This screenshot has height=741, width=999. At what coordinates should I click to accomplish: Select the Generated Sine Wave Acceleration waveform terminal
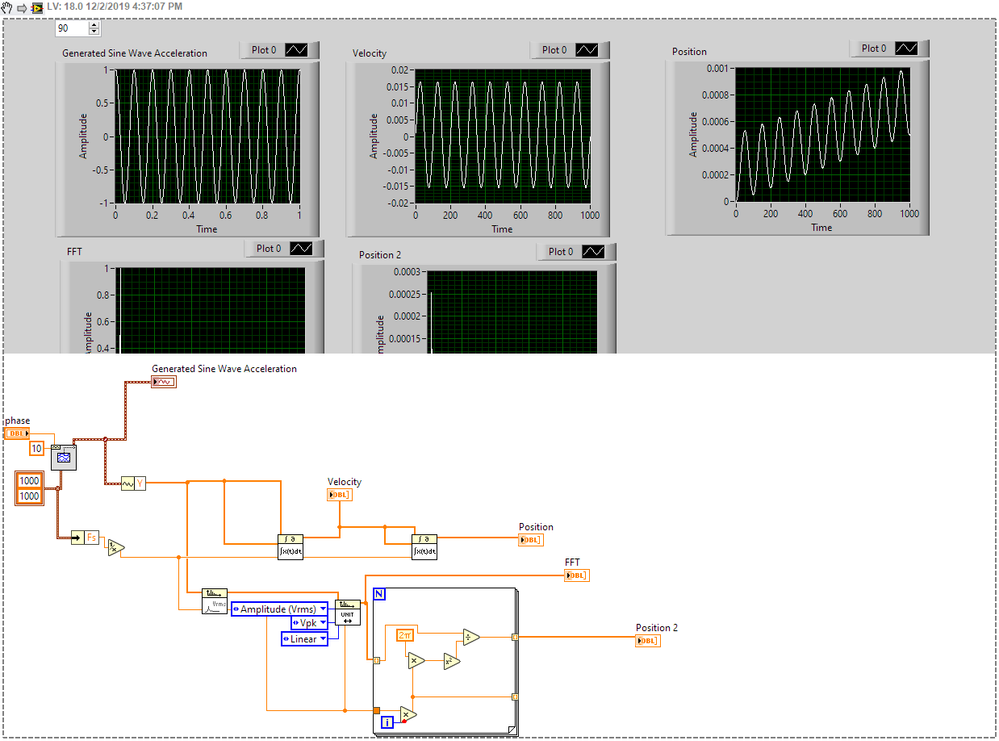164,382
